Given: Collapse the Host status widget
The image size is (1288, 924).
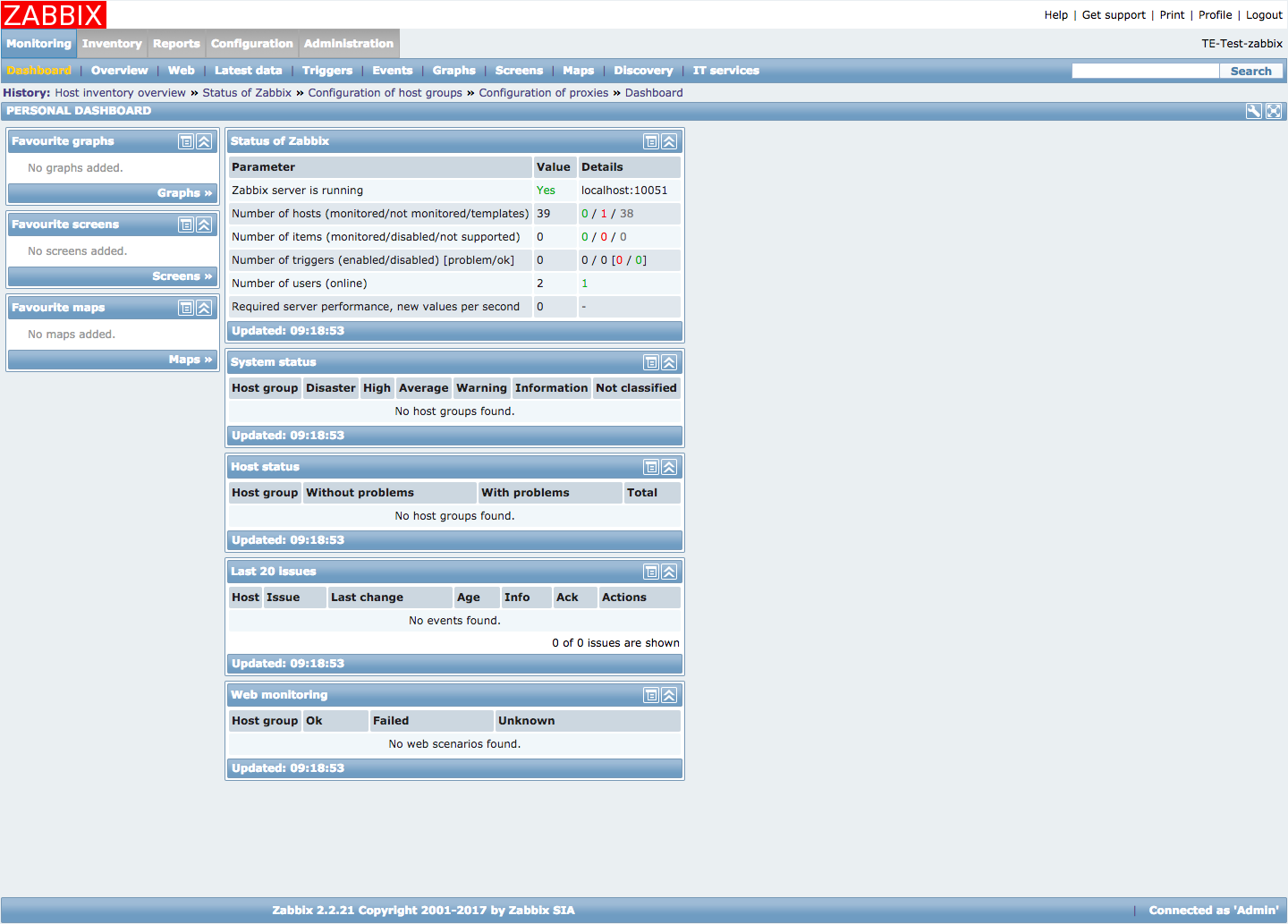Looking at the screenshot, I should pyautogui.click(x=669, y=467).
